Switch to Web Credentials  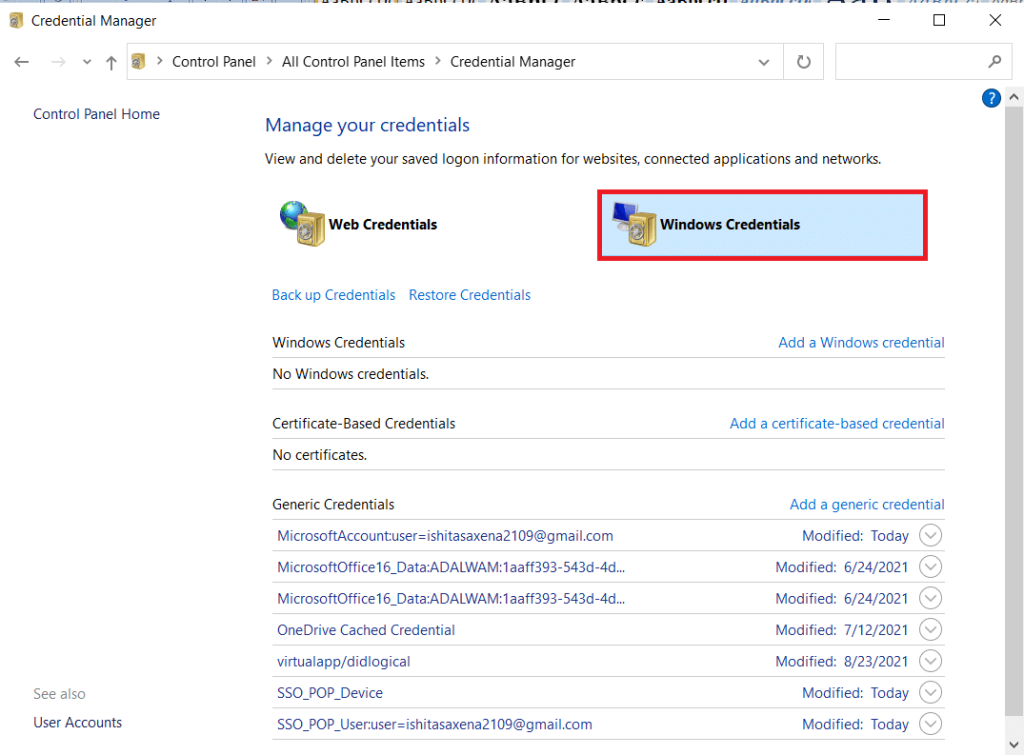383,225
